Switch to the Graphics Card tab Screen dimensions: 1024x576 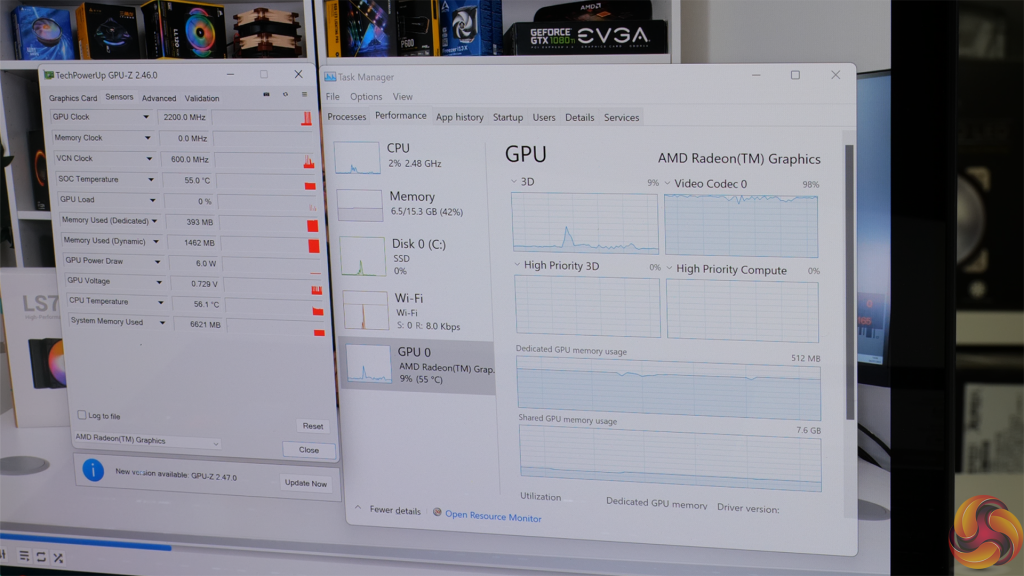pos(73,98)
